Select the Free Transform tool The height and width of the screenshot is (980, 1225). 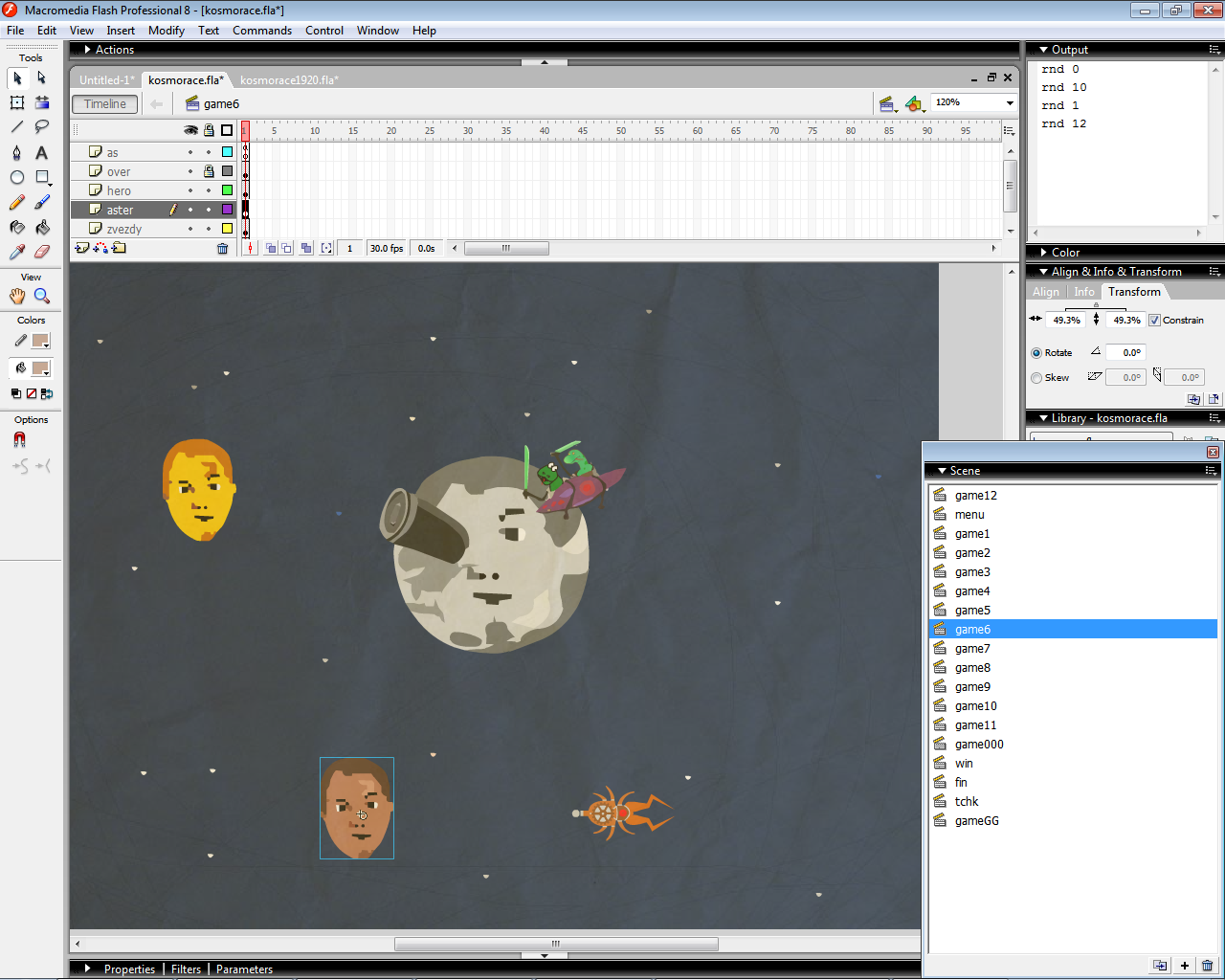coord(17,102)
